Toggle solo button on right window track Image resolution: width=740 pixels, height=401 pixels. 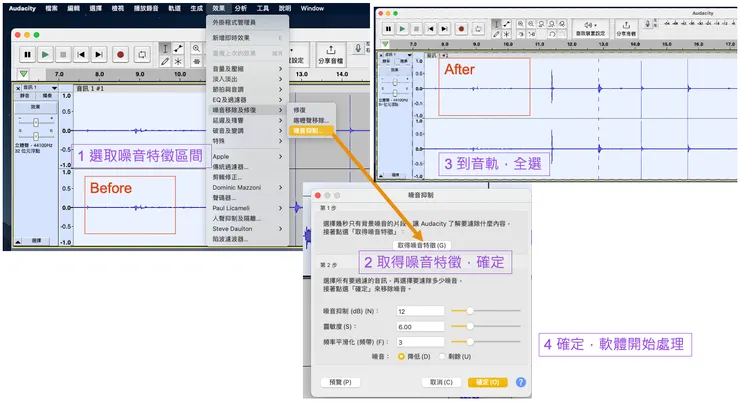404,61
